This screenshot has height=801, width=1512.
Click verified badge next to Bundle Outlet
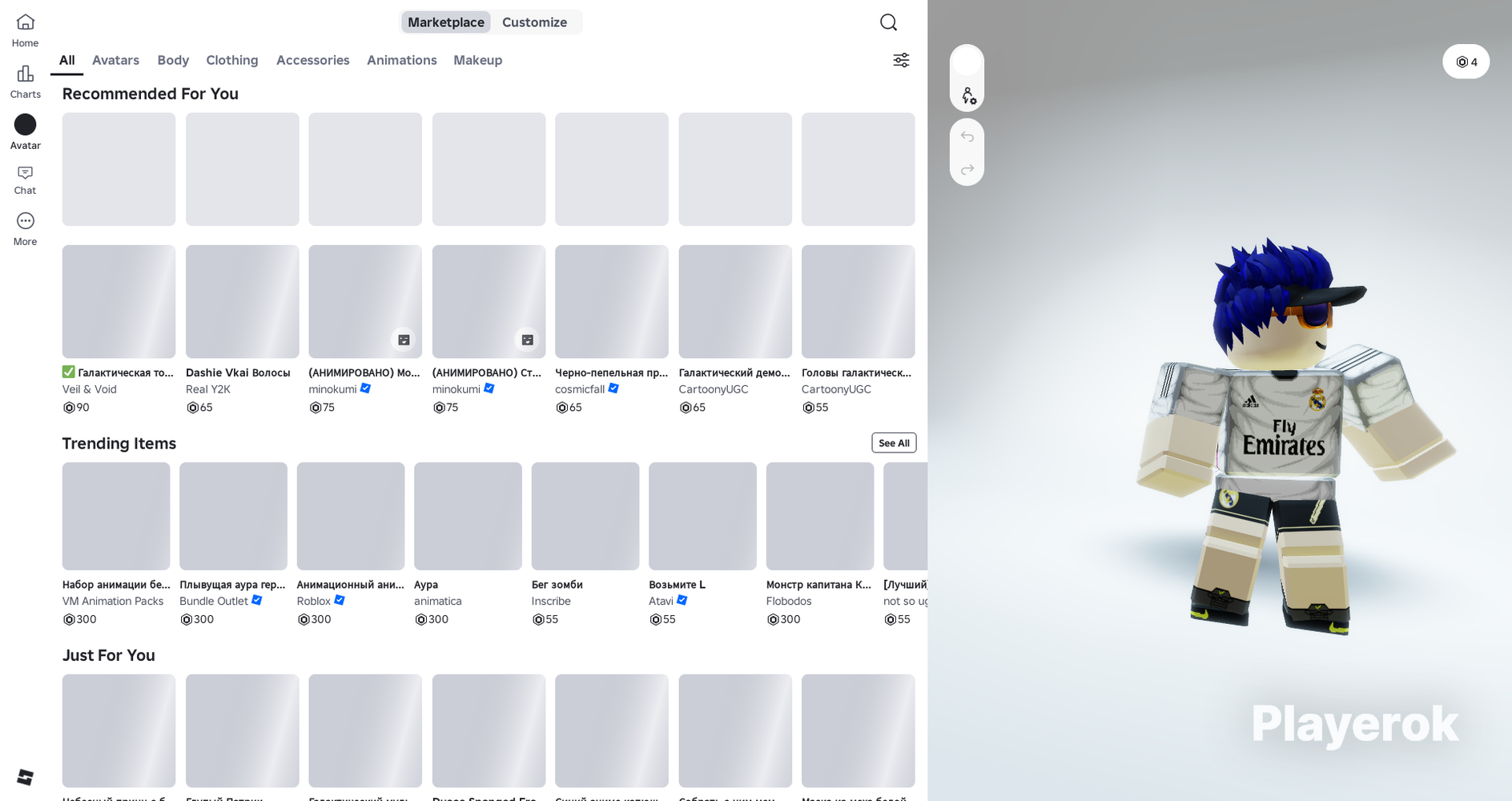(x=257, y=600)
